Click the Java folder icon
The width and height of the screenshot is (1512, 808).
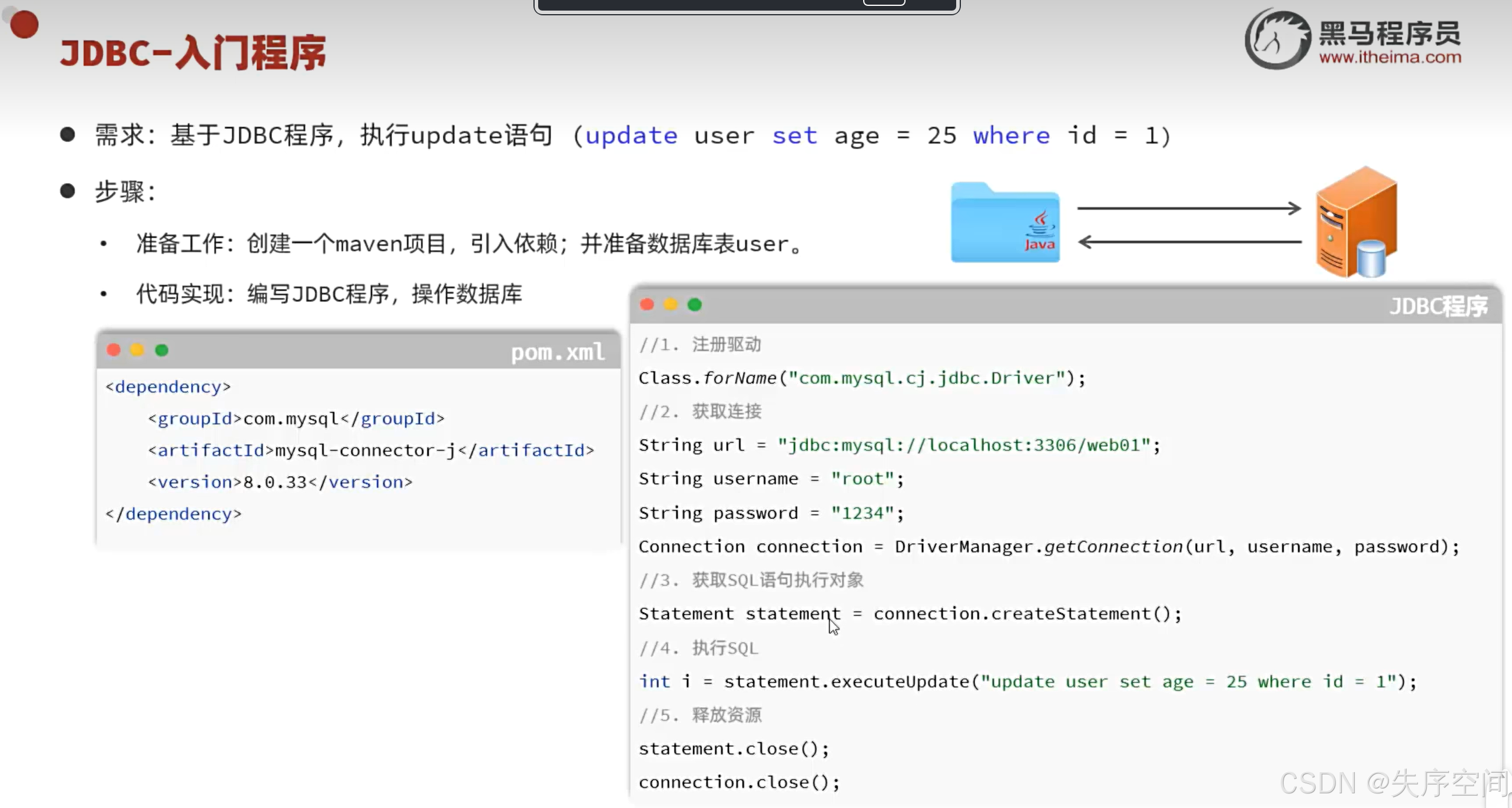tap(1005, 224)
